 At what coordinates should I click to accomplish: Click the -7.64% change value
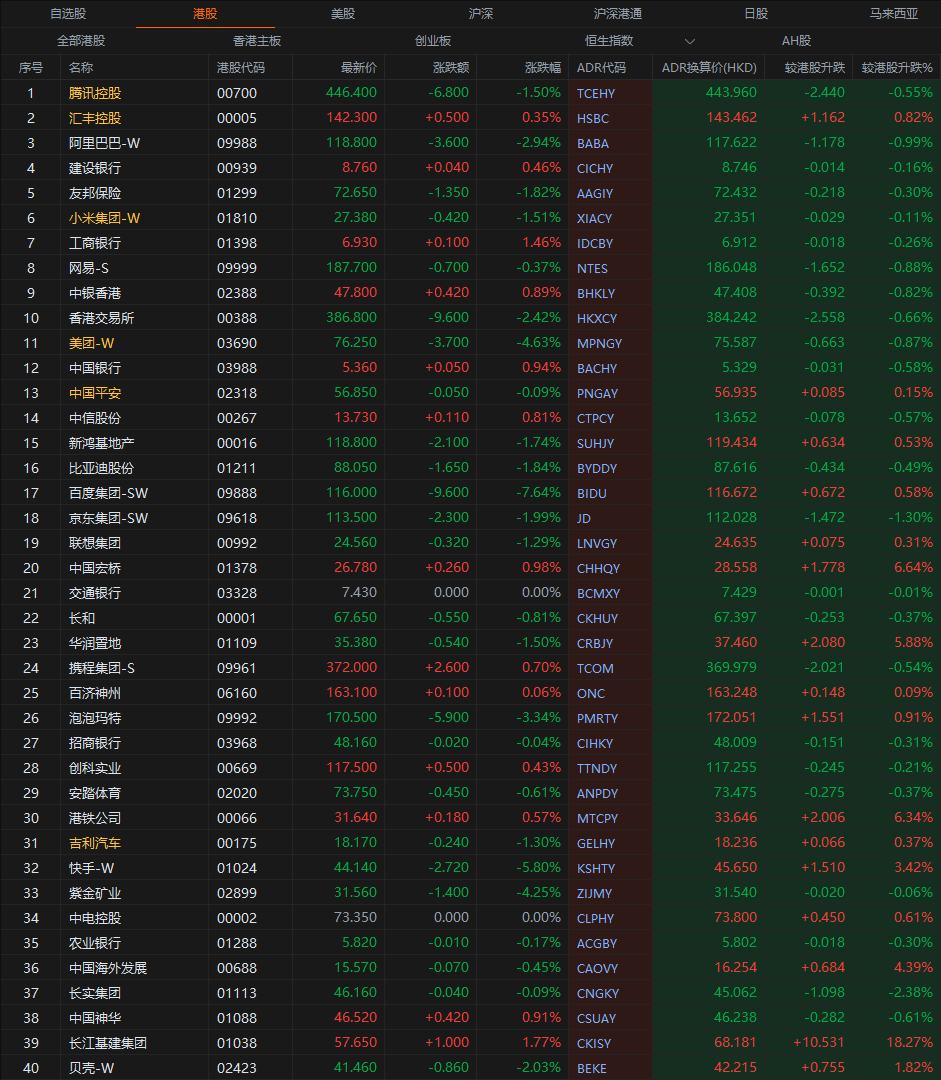[x=539, y=492]
